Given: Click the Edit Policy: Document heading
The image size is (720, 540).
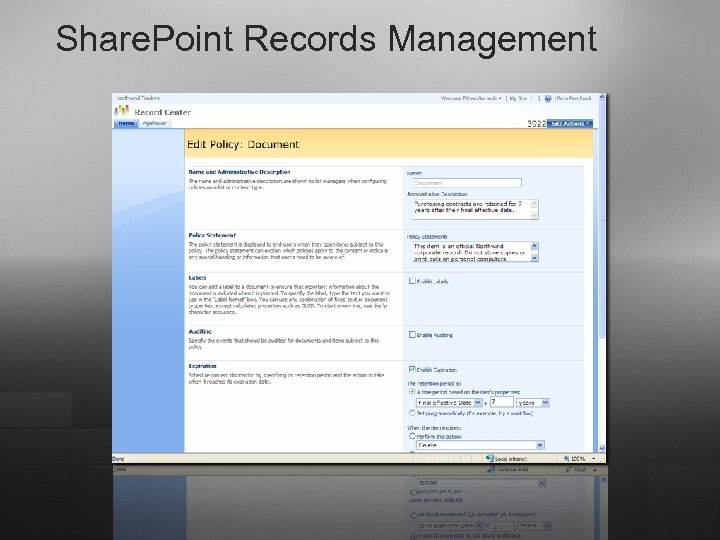Looking at the screenshot, I should coord(243,144).
